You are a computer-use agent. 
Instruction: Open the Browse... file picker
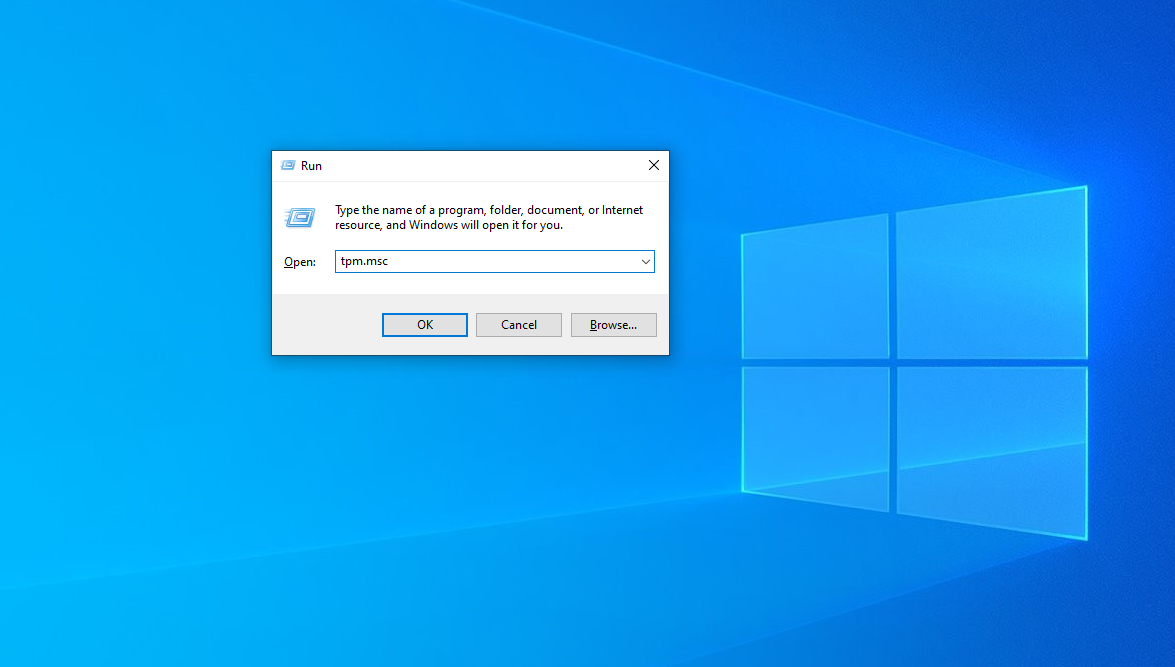click(613, 325)
